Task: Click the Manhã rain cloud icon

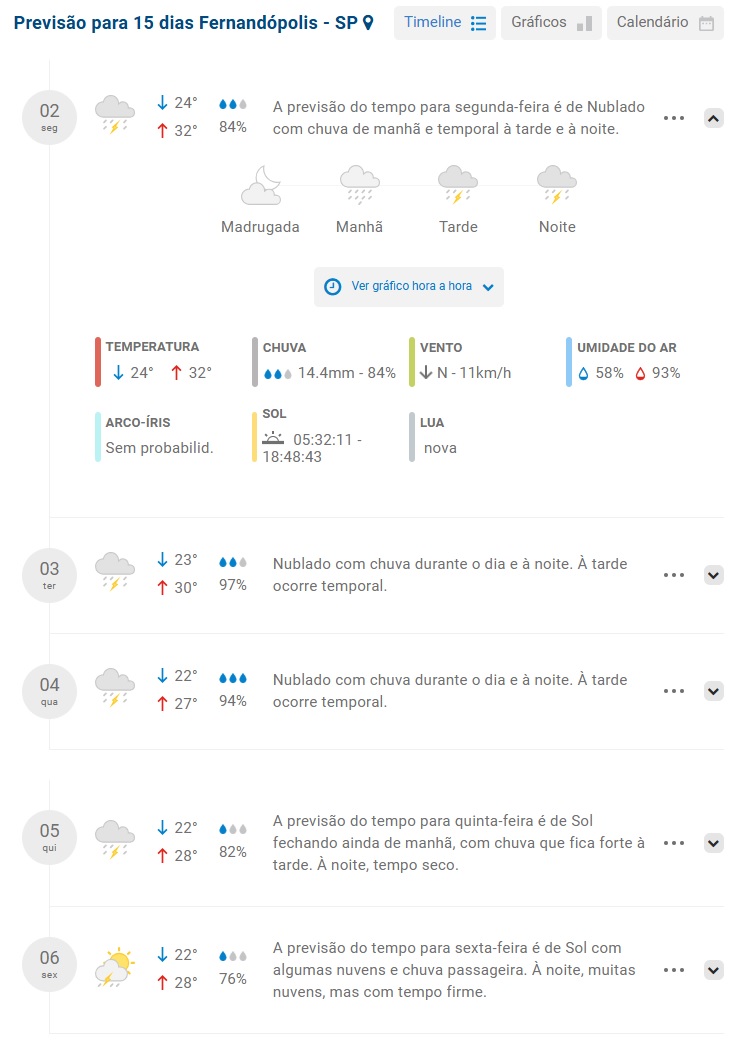Action: click(359, 186)
